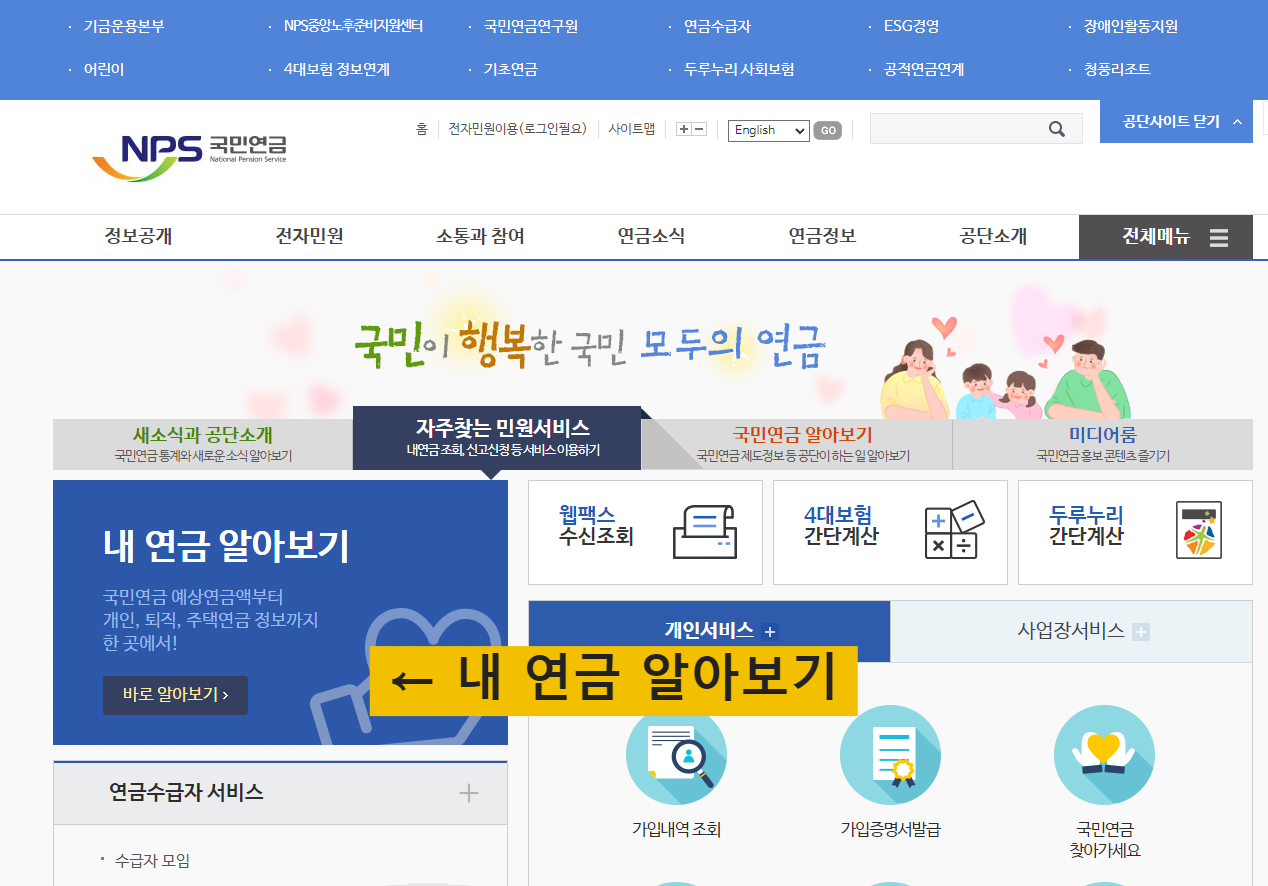Click 가입증명서발급 certificate icon
Image resolution: width=1268 pixels, height=886 pixels.
890,755
